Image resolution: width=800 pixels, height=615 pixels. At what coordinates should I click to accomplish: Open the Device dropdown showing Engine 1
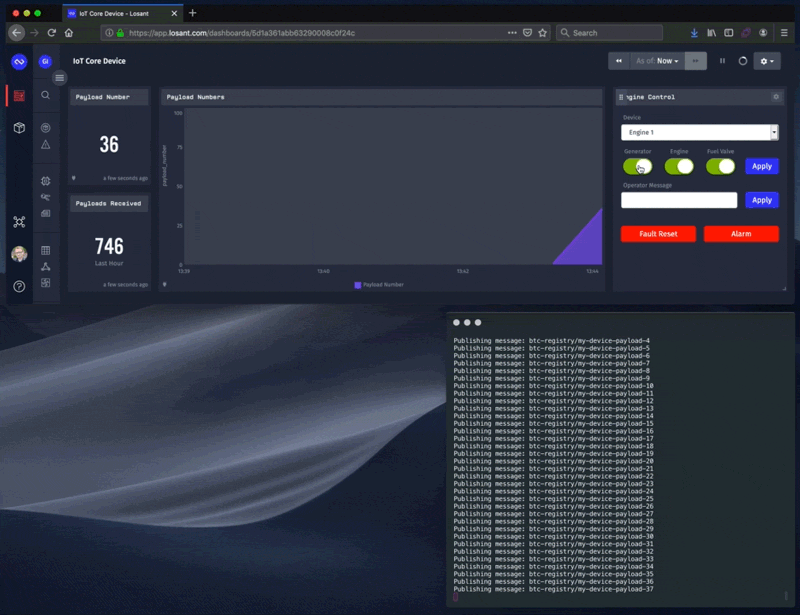click(699, 132)
